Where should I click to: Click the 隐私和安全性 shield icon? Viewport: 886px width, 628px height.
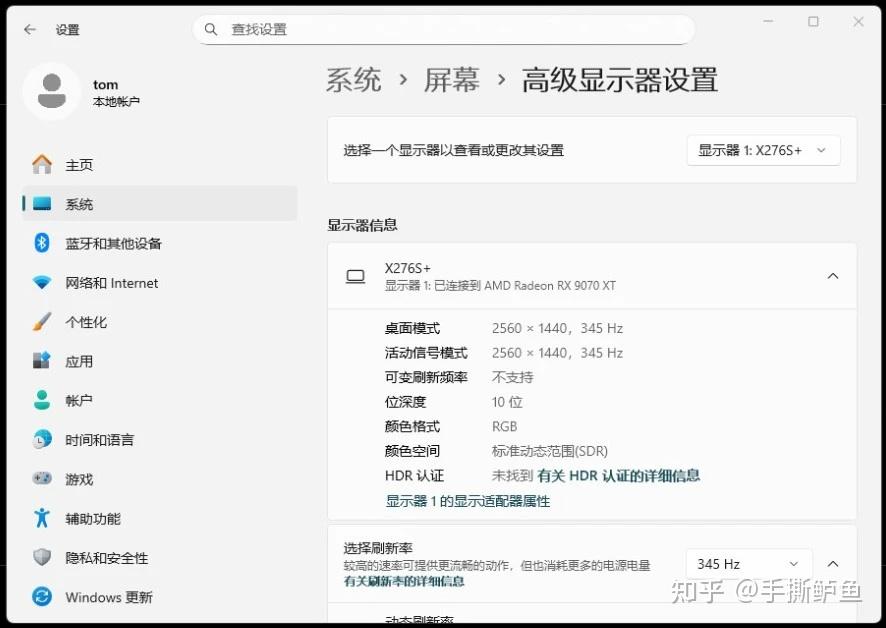[42, 557]
